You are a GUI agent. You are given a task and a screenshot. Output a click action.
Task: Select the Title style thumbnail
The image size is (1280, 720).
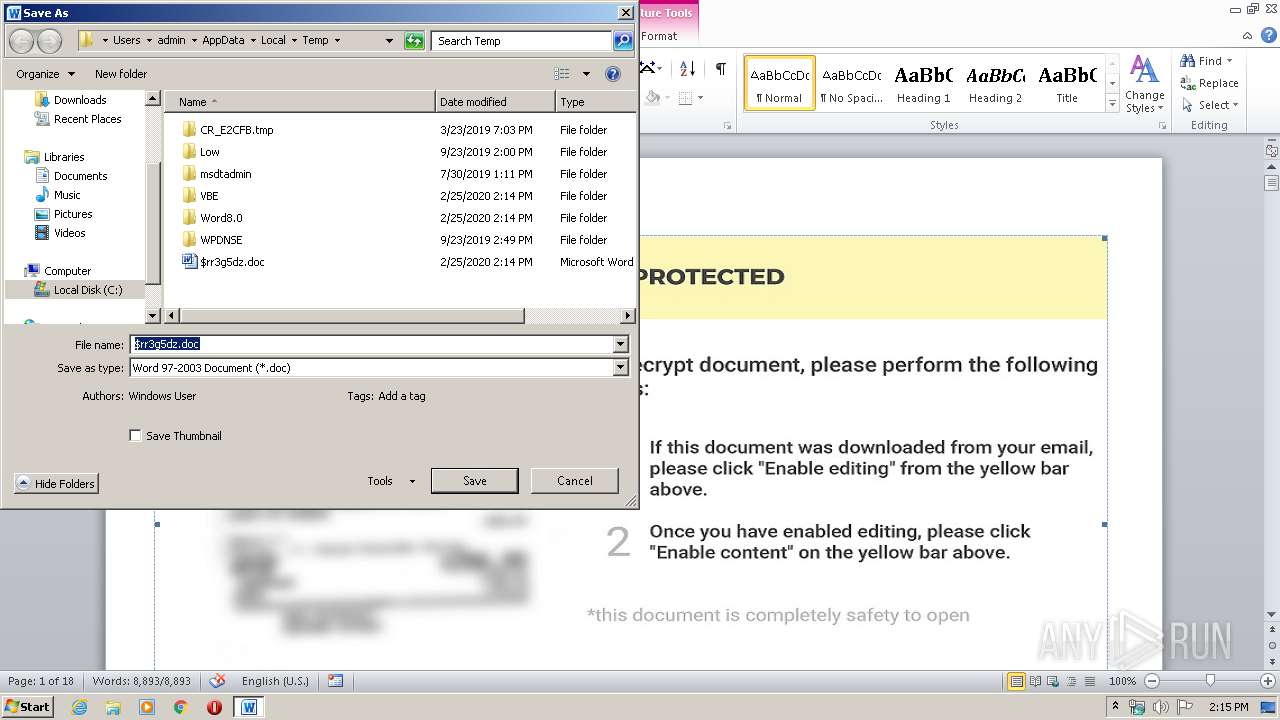point(1067,84)
